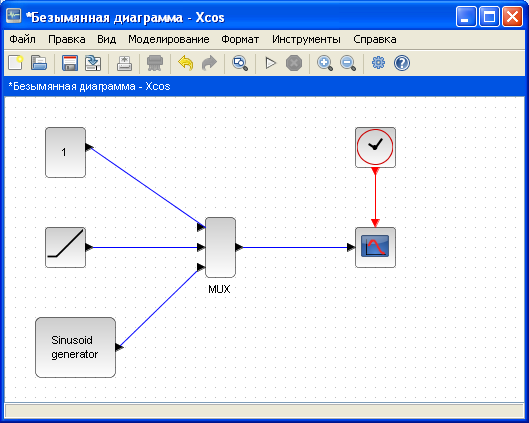Close the Xcos window

tap(512, 16)
